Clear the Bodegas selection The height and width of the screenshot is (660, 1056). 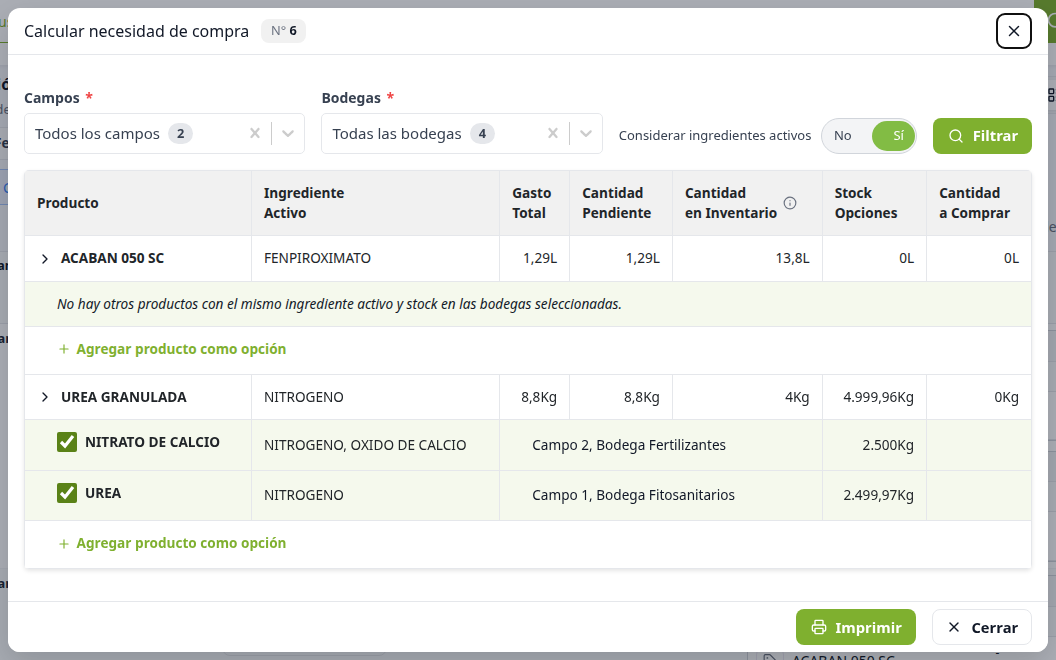click(552, 133)
